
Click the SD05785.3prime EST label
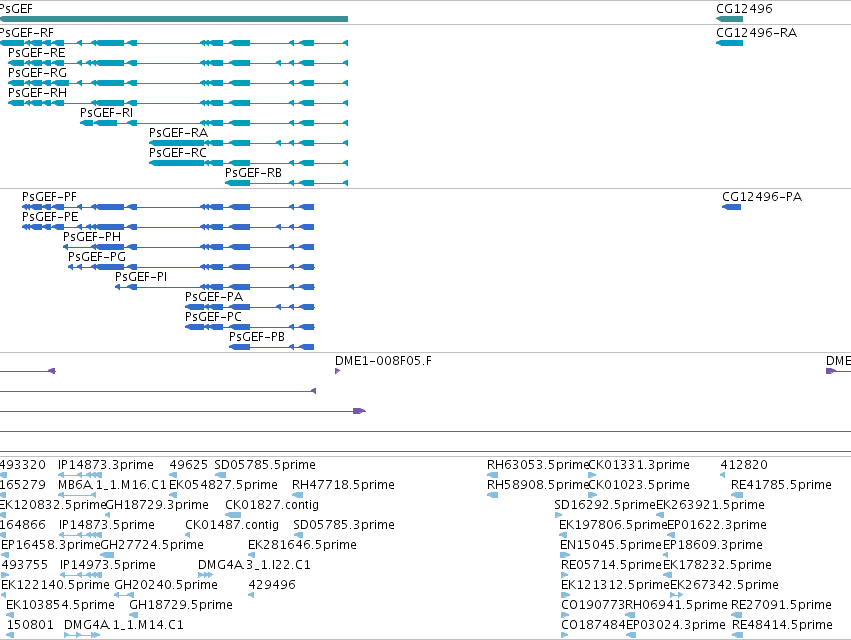coord(344,525)
